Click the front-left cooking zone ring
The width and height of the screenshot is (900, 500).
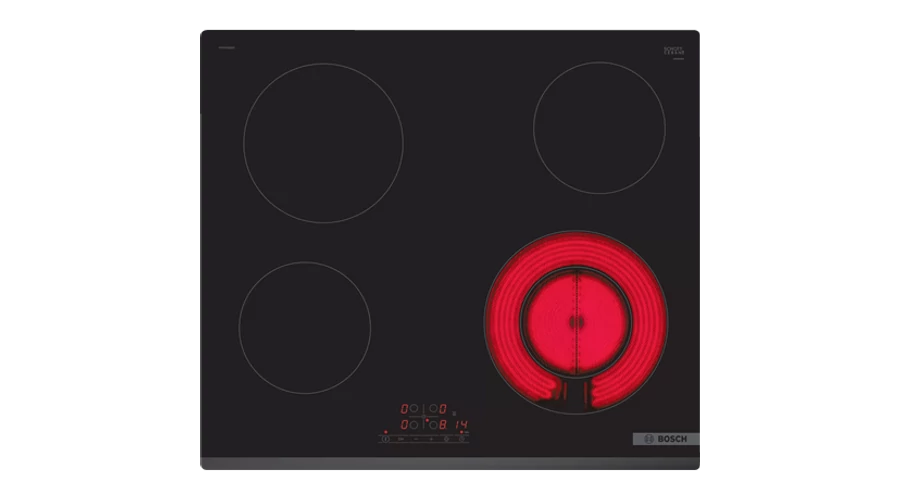click(x=305, y=328)
